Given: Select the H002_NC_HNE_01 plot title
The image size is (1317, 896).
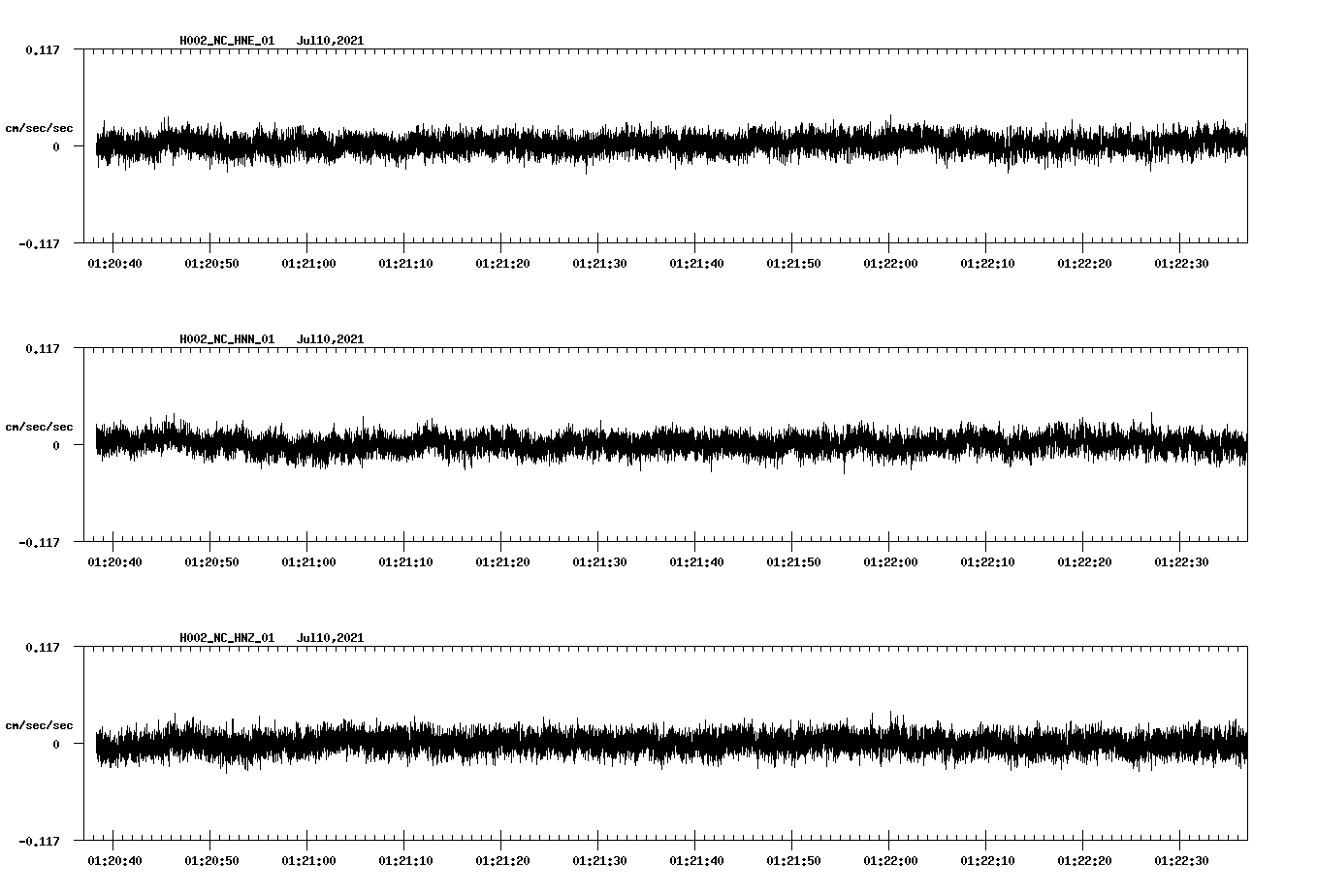Looking at the screenshot, I should tap(227, 41).
